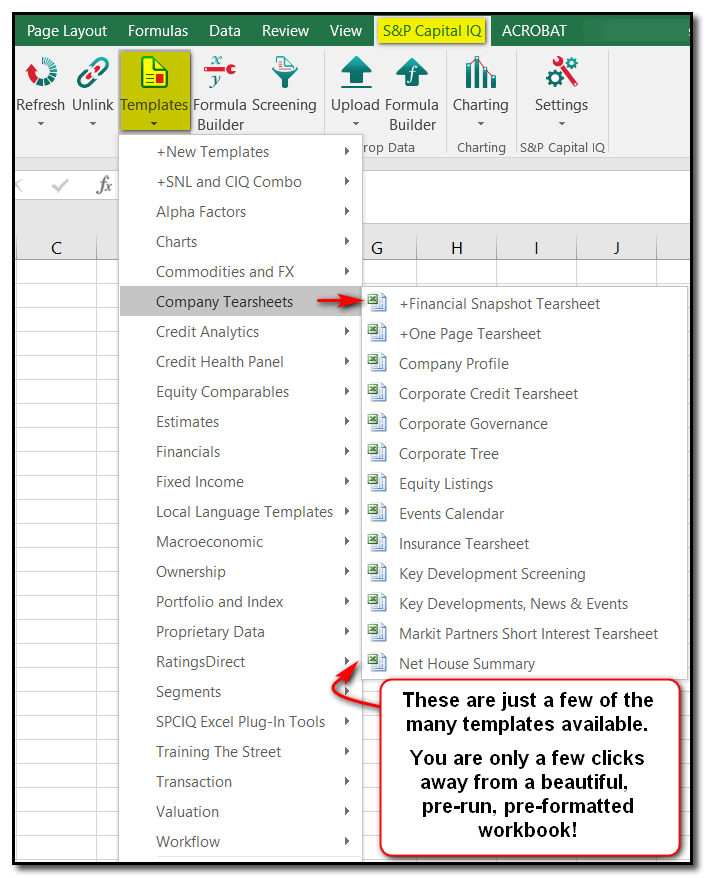This screenshot has width=706, height=878.
Task: Click the Equity Listings file icon
Action: pos(377,482)
